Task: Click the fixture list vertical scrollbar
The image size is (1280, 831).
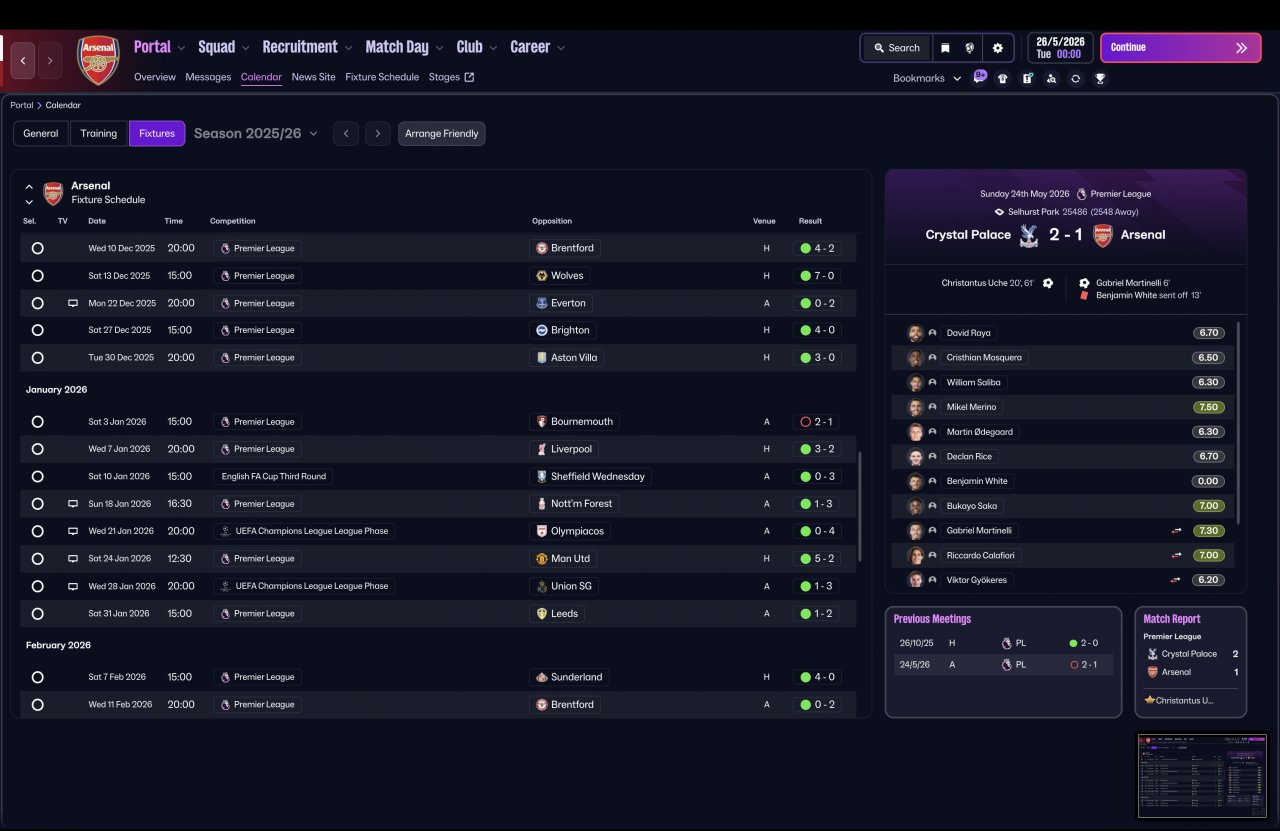Action: [x=860, y=505]
